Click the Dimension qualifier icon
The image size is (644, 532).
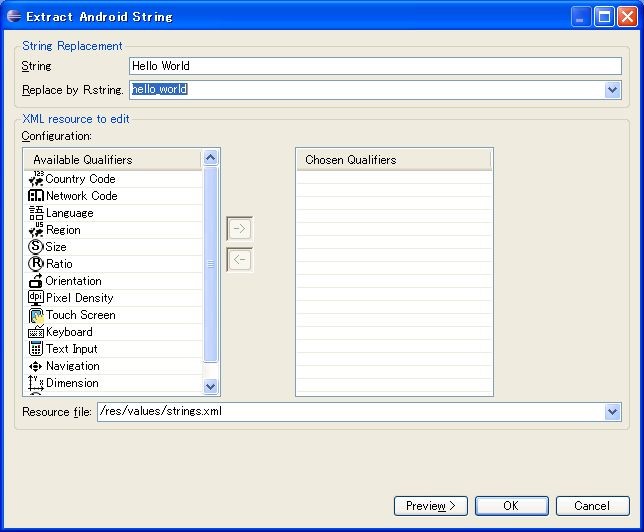click(x=36, y=383)
